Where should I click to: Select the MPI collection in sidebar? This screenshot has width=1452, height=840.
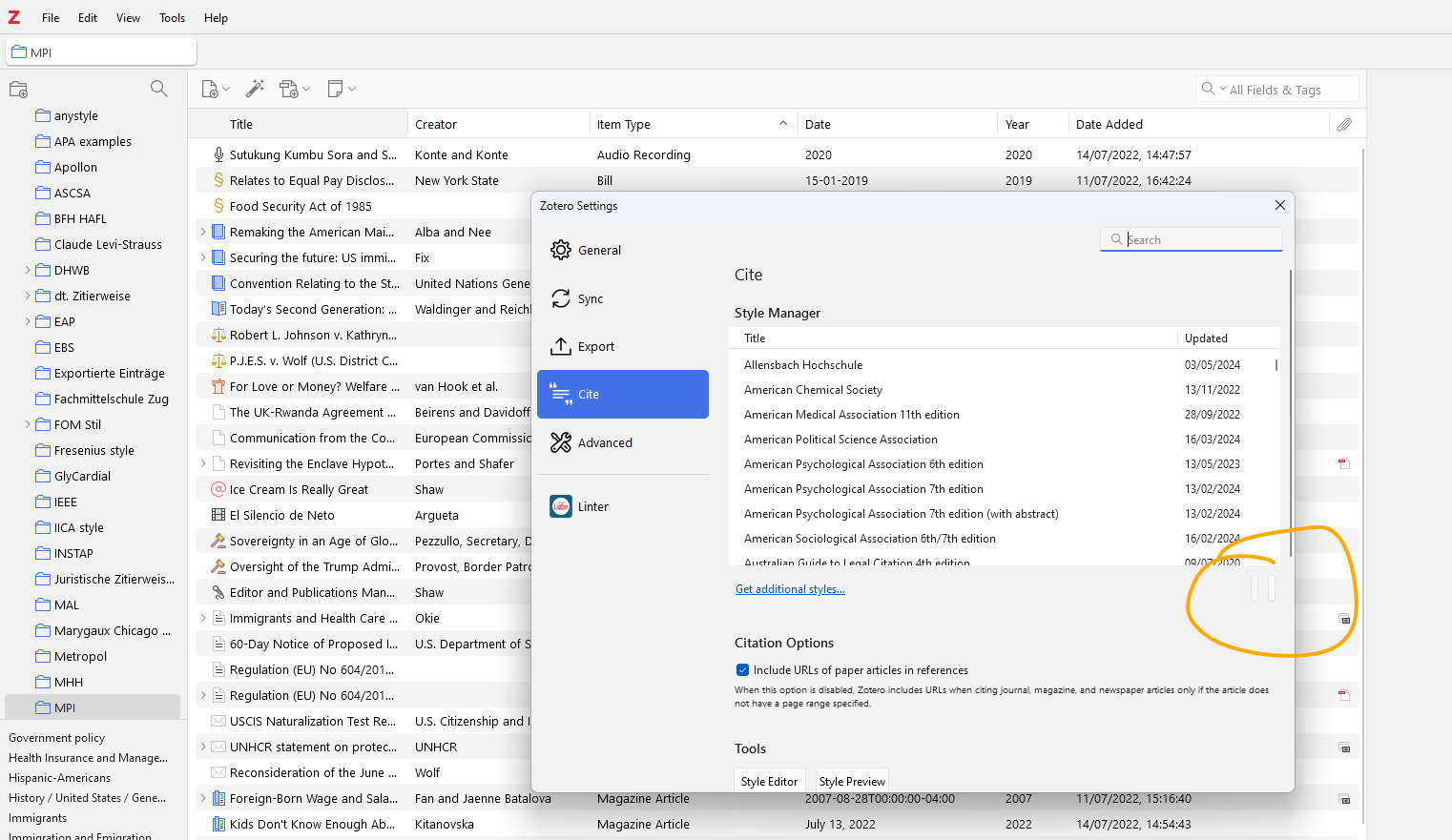click(93, 707)
